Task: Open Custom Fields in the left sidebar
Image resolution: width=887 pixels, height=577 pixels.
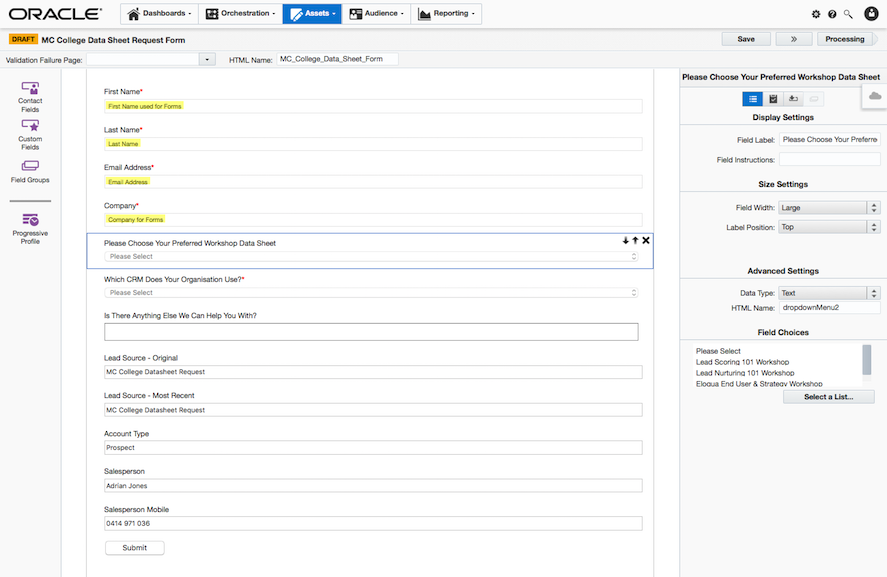Action: tap(30, 133)
